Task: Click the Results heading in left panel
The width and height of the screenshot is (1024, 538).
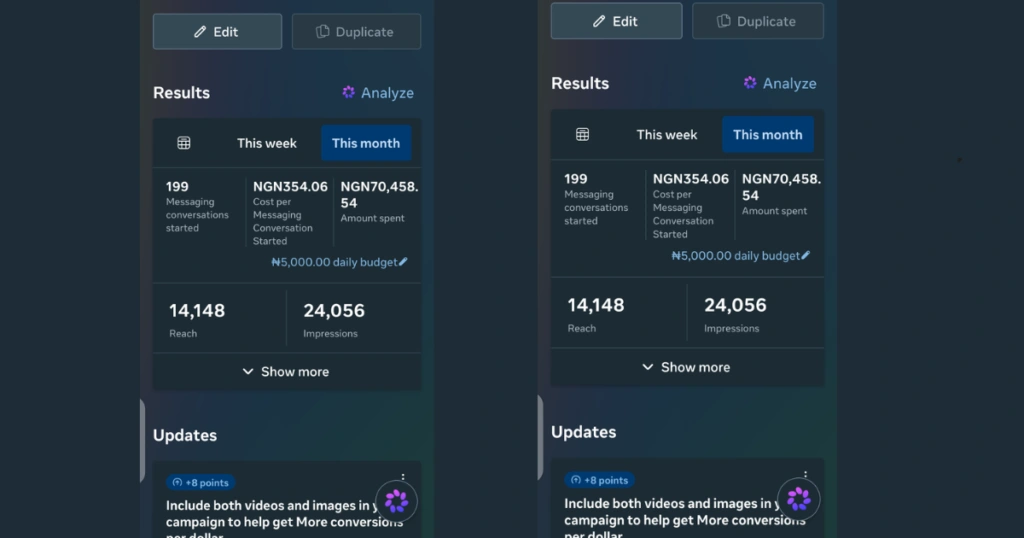Action: click(182, 93)
